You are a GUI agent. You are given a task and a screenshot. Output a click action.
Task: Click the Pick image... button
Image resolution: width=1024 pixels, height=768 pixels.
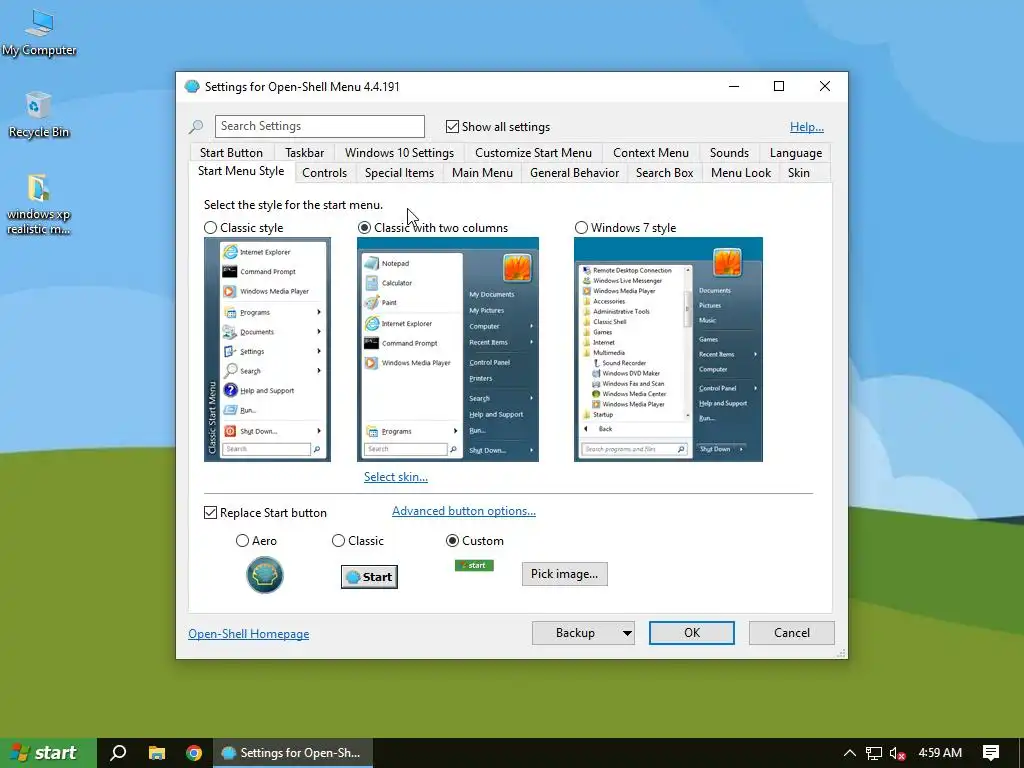click(564, 574)
